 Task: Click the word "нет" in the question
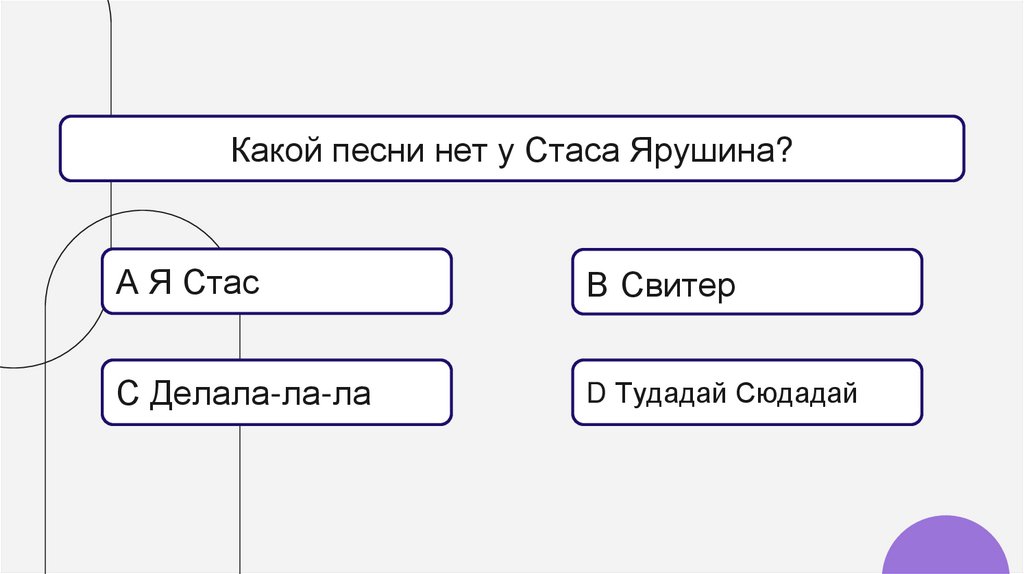coord(447,150)
